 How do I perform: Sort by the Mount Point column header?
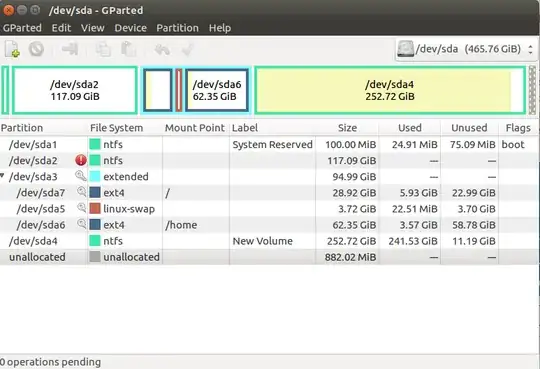195,128
